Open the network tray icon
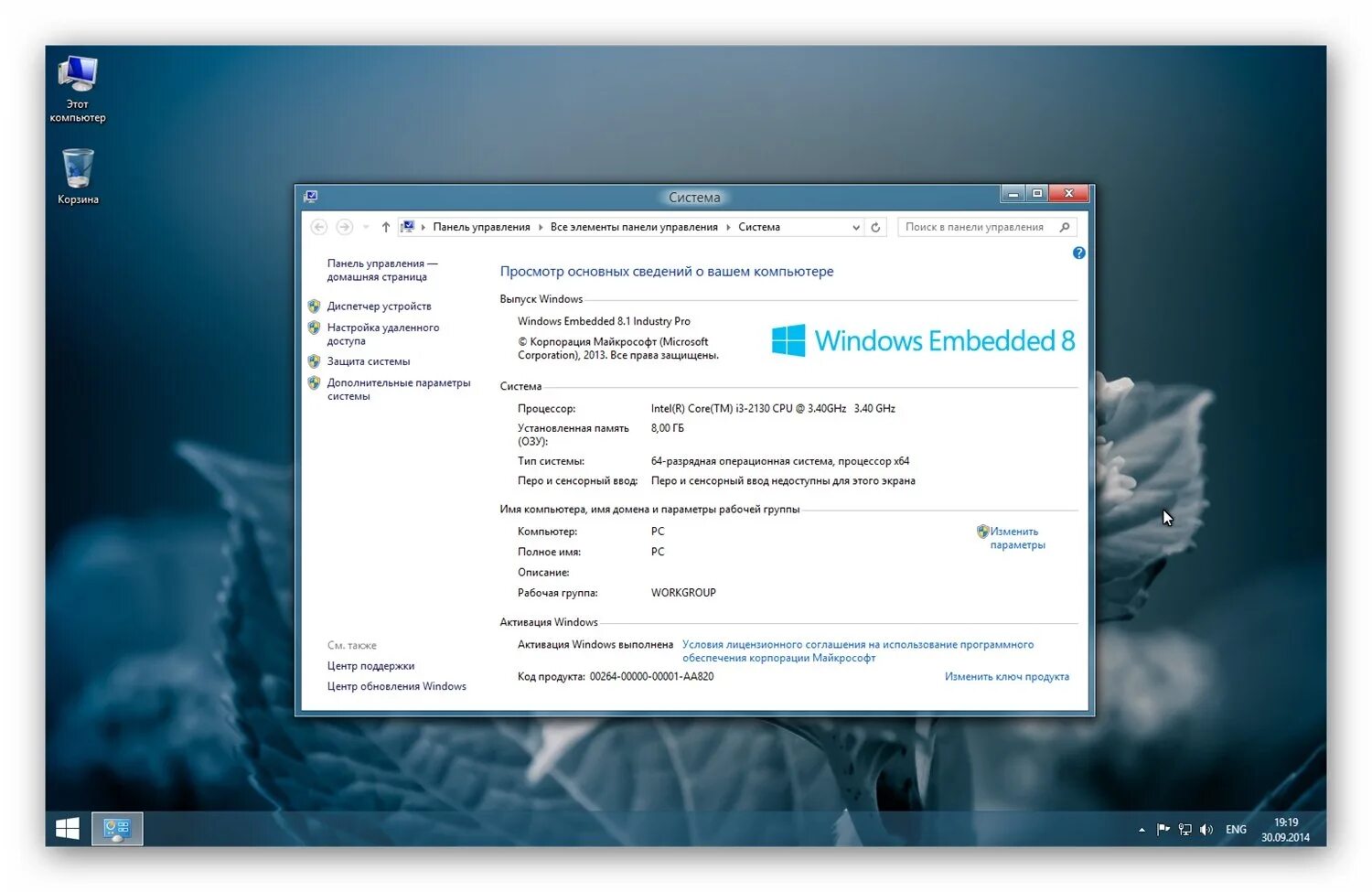The width and height of the screenshot is (1372, 892). pos(1185,830)
